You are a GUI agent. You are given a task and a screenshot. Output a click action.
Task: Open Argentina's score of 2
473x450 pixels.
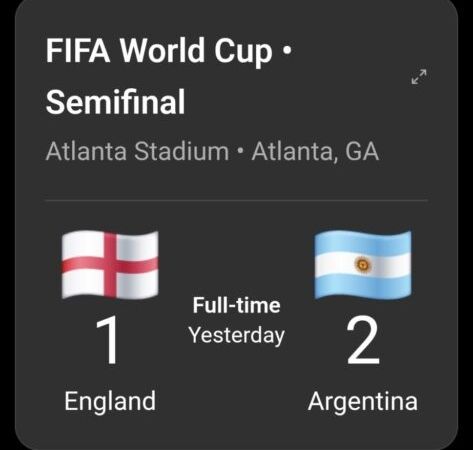pyautogui.click(x=363, y=340)
